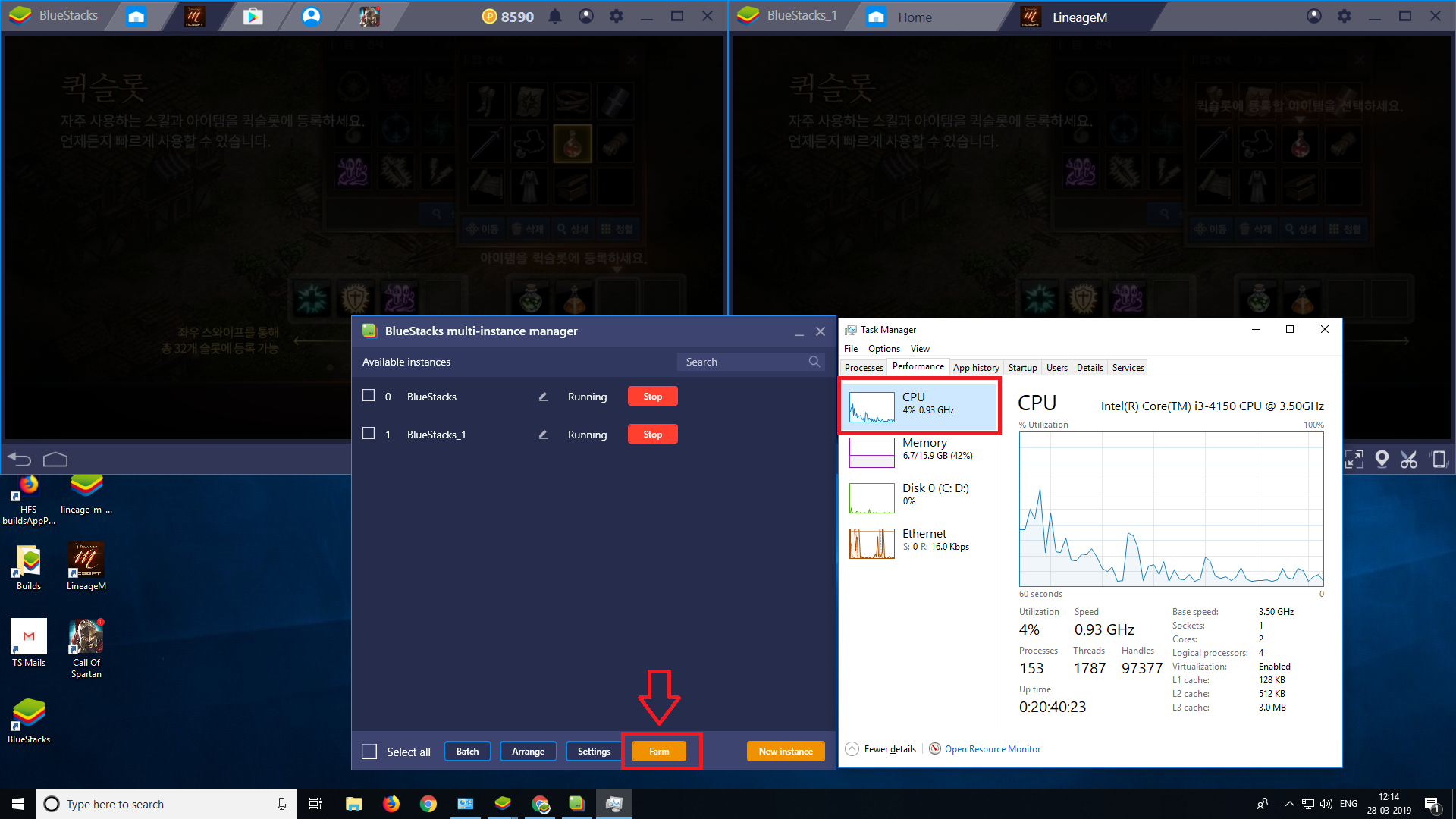
Task: Select the Ethernet performance item
Action: (920, 543)
